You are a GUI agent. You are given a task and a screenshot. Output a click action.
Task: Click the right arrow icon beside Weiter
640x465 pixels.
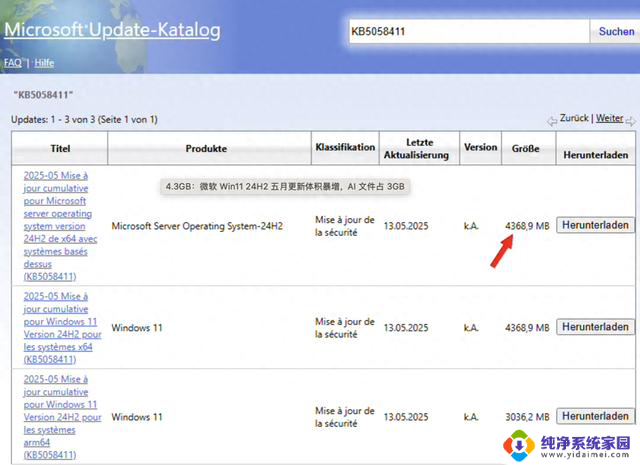tap(630, 121)
